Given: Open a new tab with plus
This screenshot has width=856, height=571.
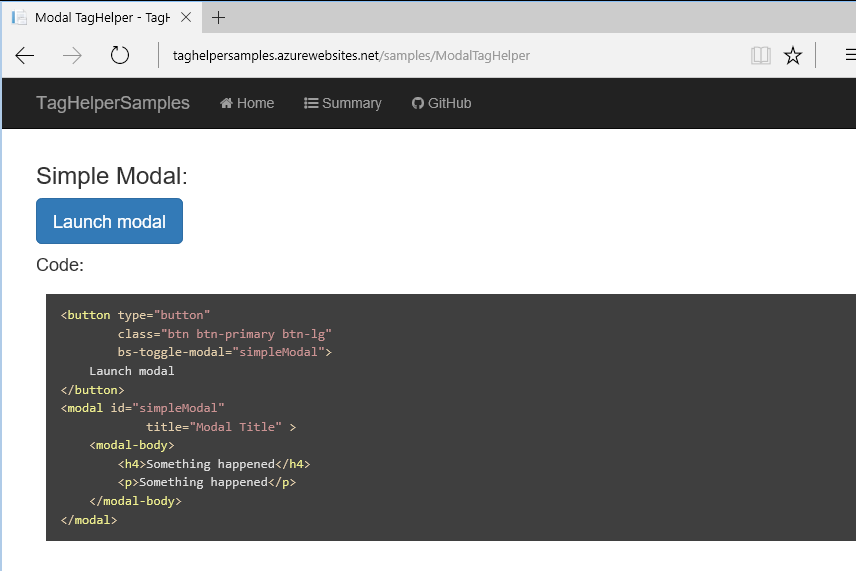Looking at the screenshot, I should (x=219, y=17).
